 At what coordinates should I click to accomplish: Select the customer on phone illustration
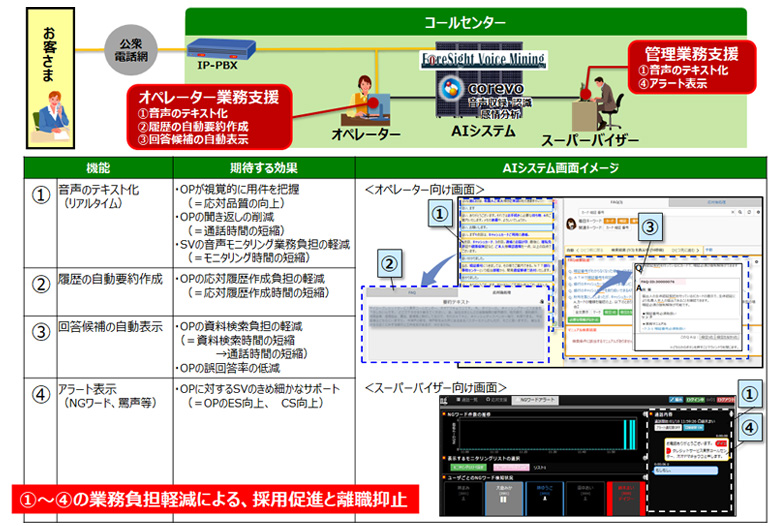point(51,115)
